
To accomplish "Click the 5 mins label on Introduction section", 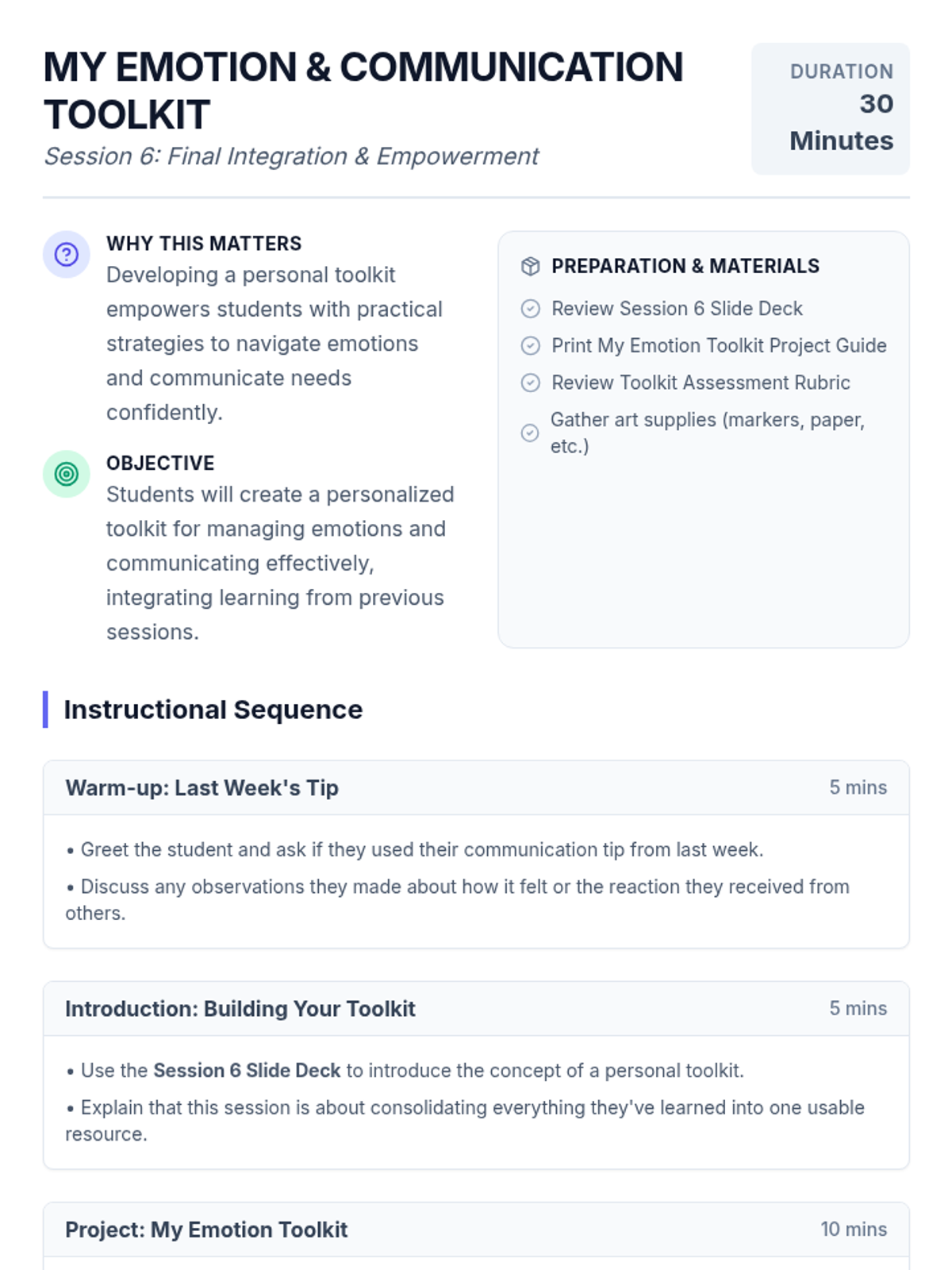I will click(858, 1009).
